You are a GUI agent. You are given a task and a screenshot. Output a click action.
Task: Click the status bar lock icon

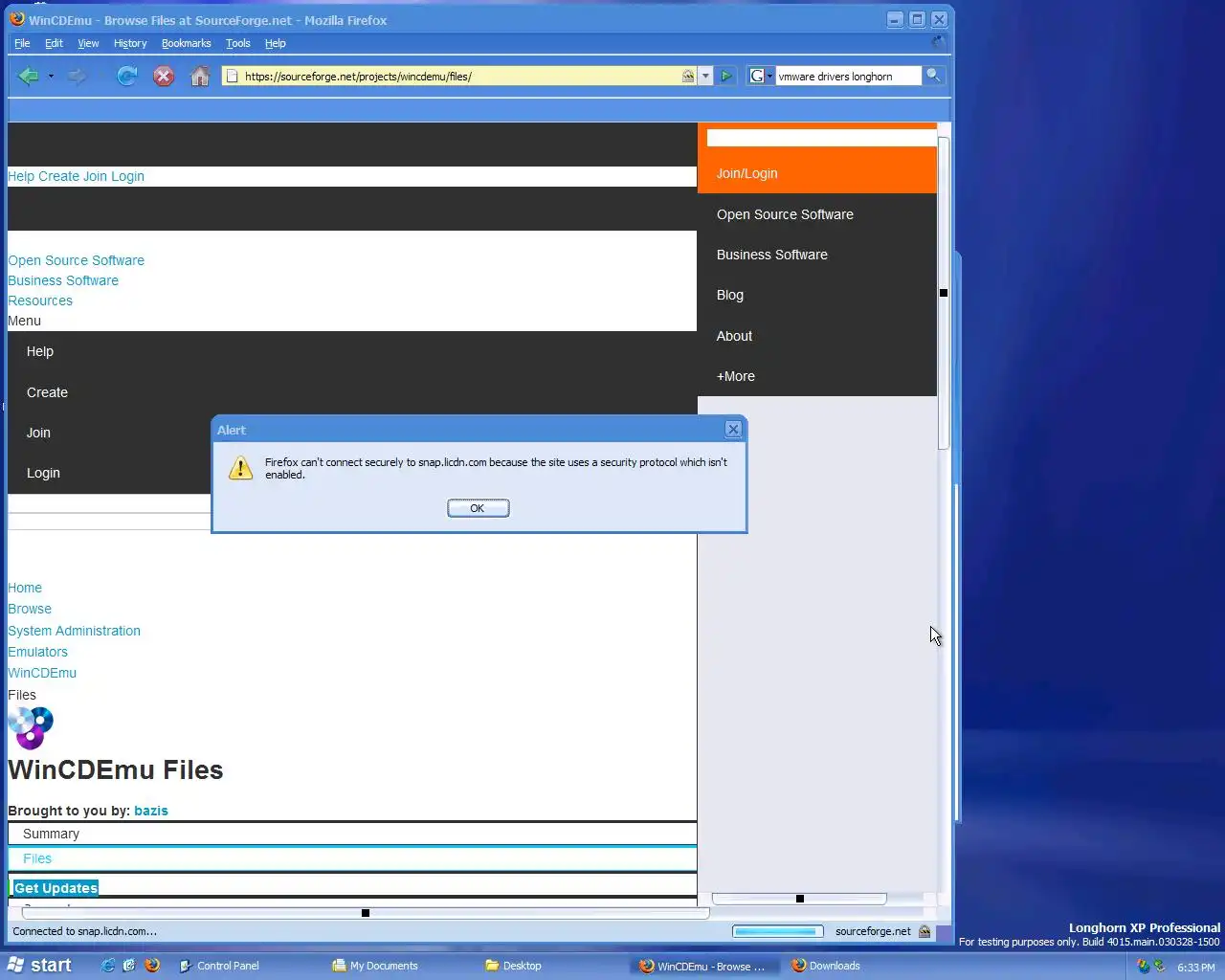tap(924, 931)
